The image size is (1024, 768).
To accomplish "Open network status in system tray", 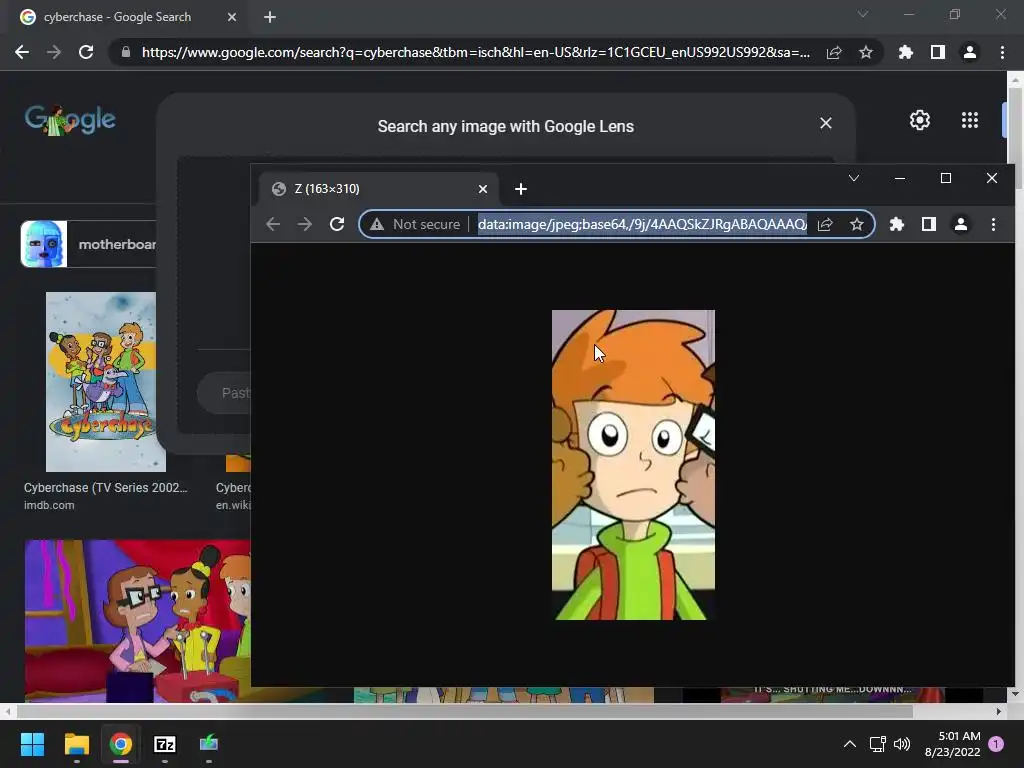I will pyautogui.click(x=878, y=744).
